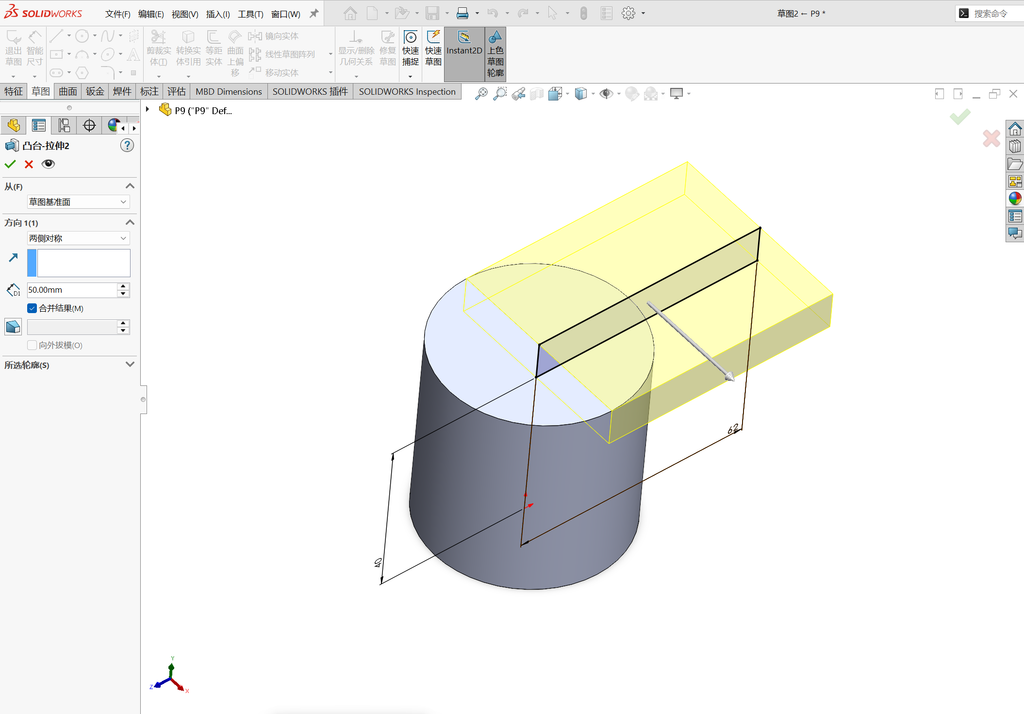Open the Options gear icon
This screenshot has width=1024, height=714.
click(628, 13)
